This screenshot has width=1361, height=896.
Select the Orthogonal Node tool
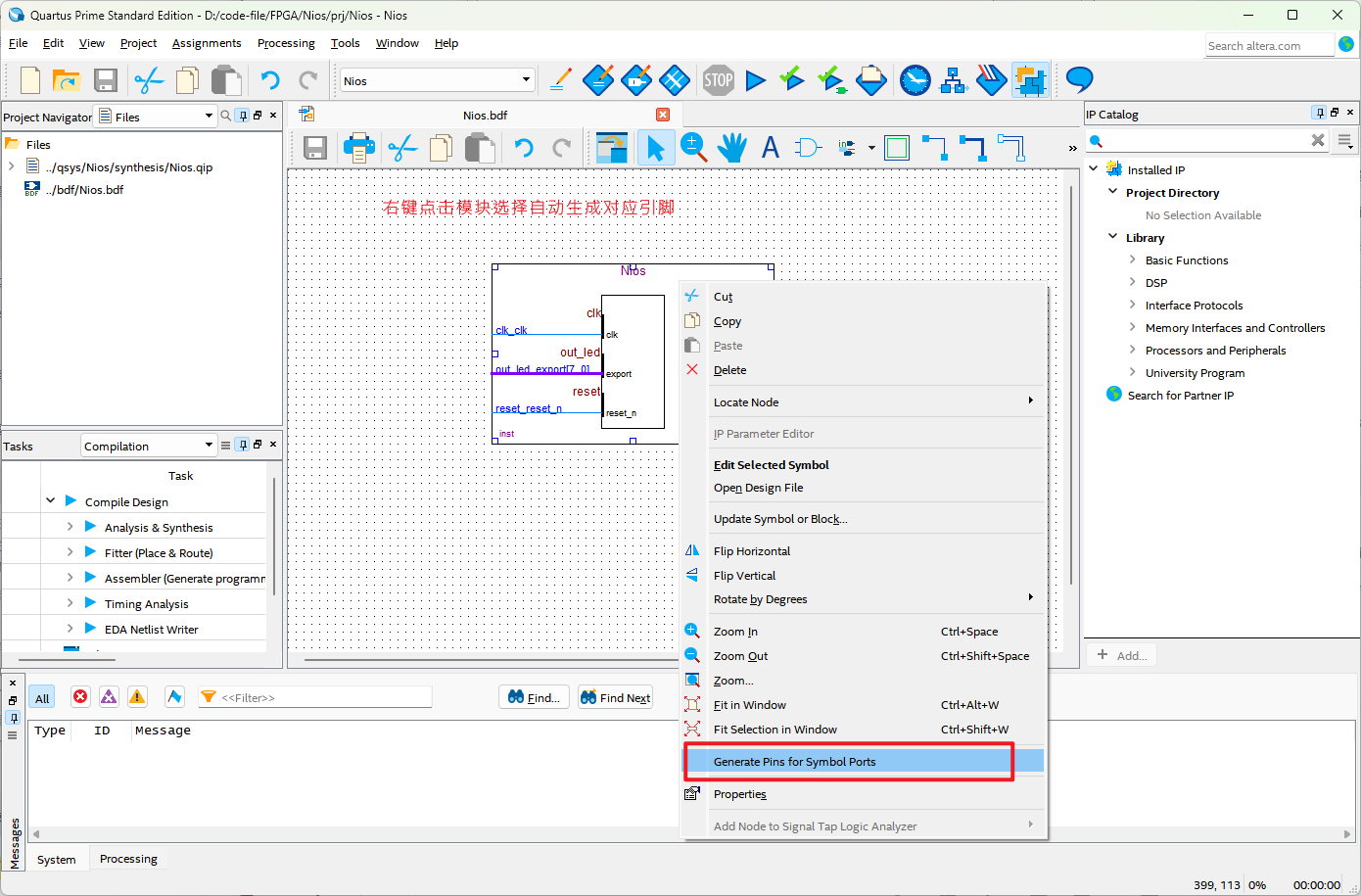(x=934, y=148)
